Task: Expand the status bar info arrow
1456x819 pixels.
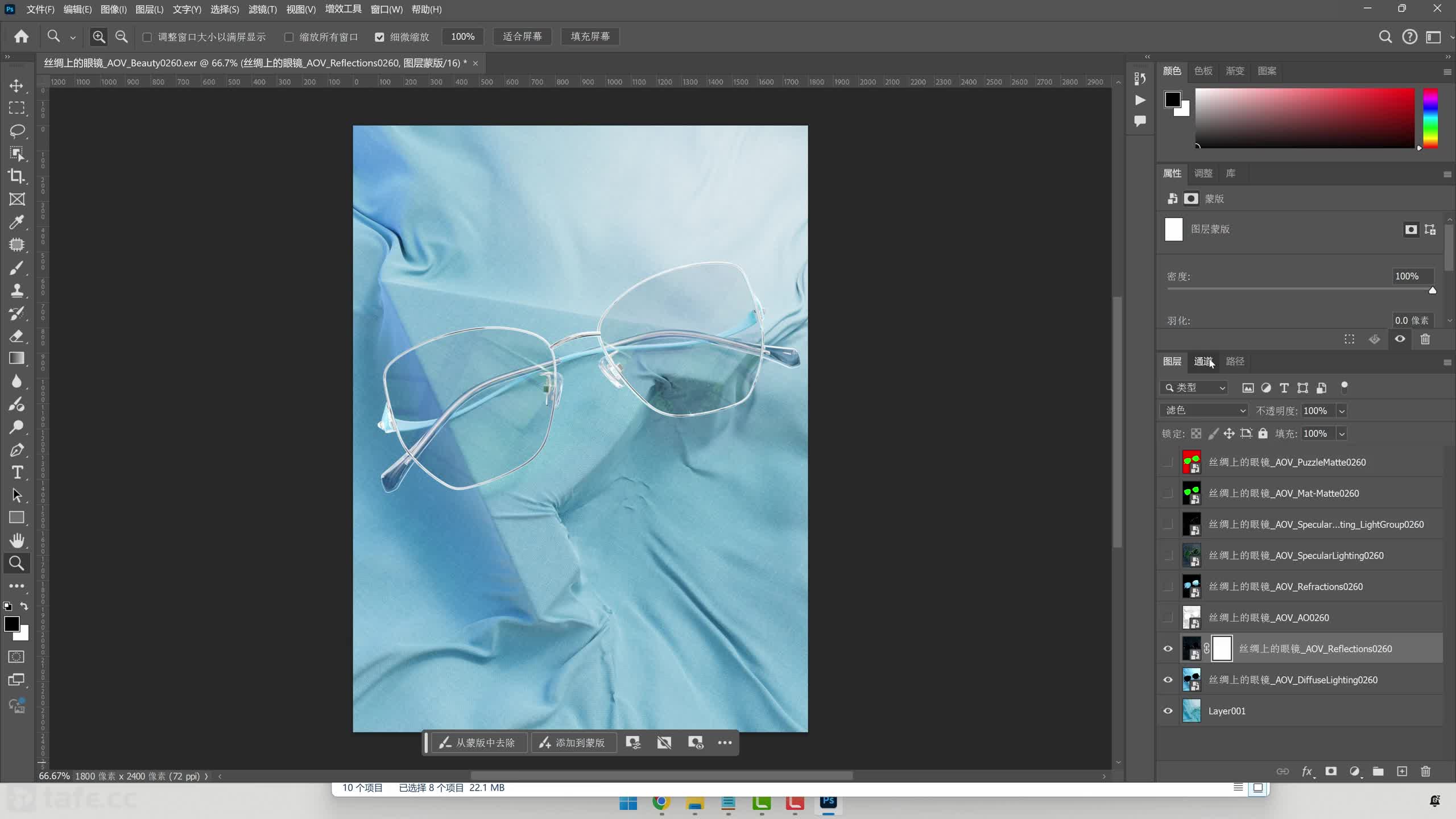Action: pyautogui.click(x=206, y=776)
